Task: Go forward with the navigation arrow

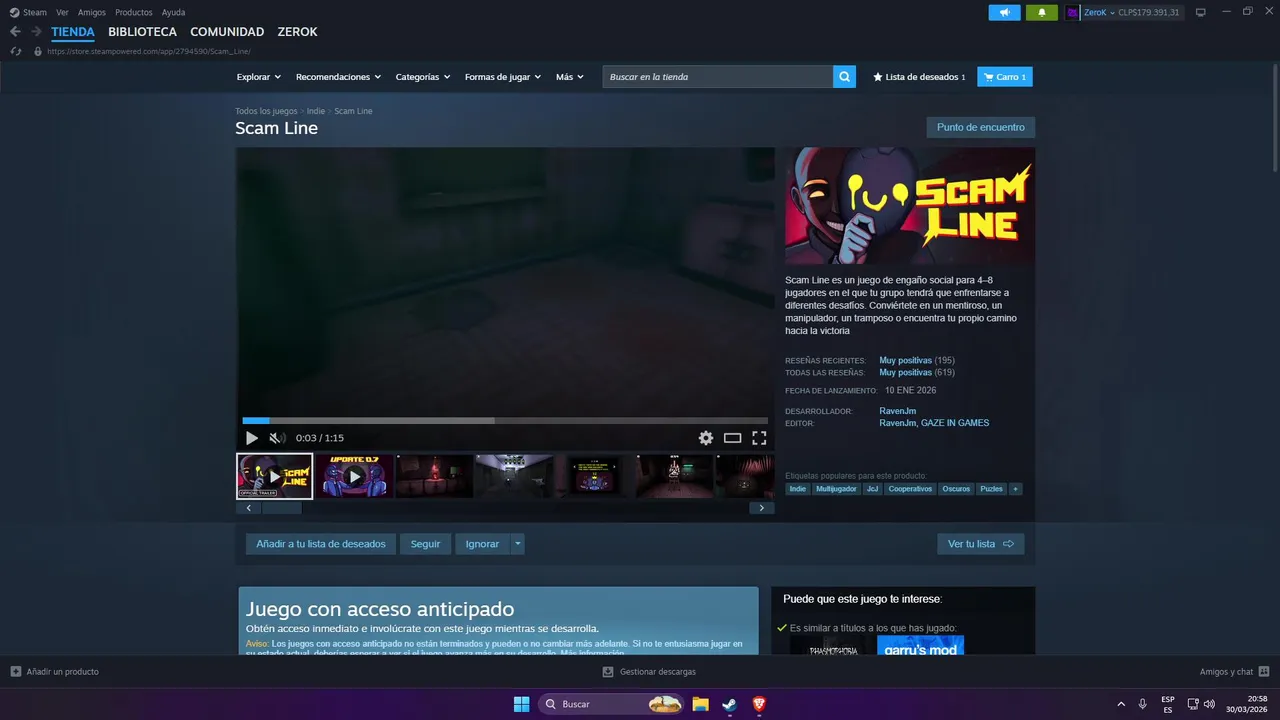Action: (36, 32)
